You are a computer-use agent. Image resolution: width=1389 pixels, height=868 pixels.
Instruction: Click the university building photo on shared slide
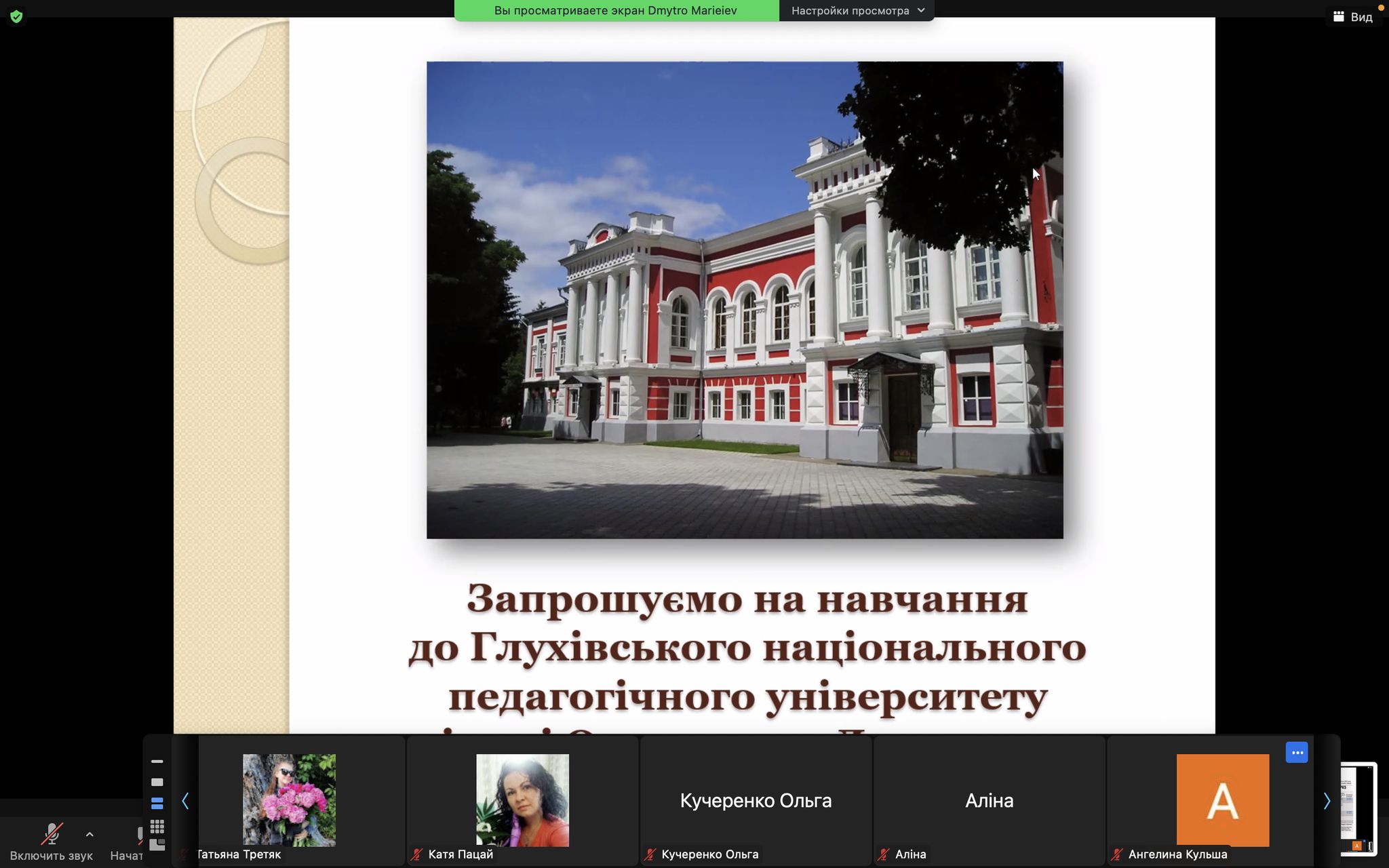(x=745, y=300)
